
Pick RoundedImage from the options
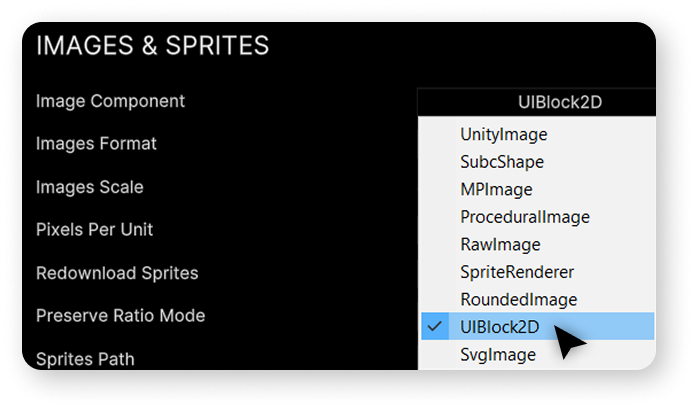(519, 300)
